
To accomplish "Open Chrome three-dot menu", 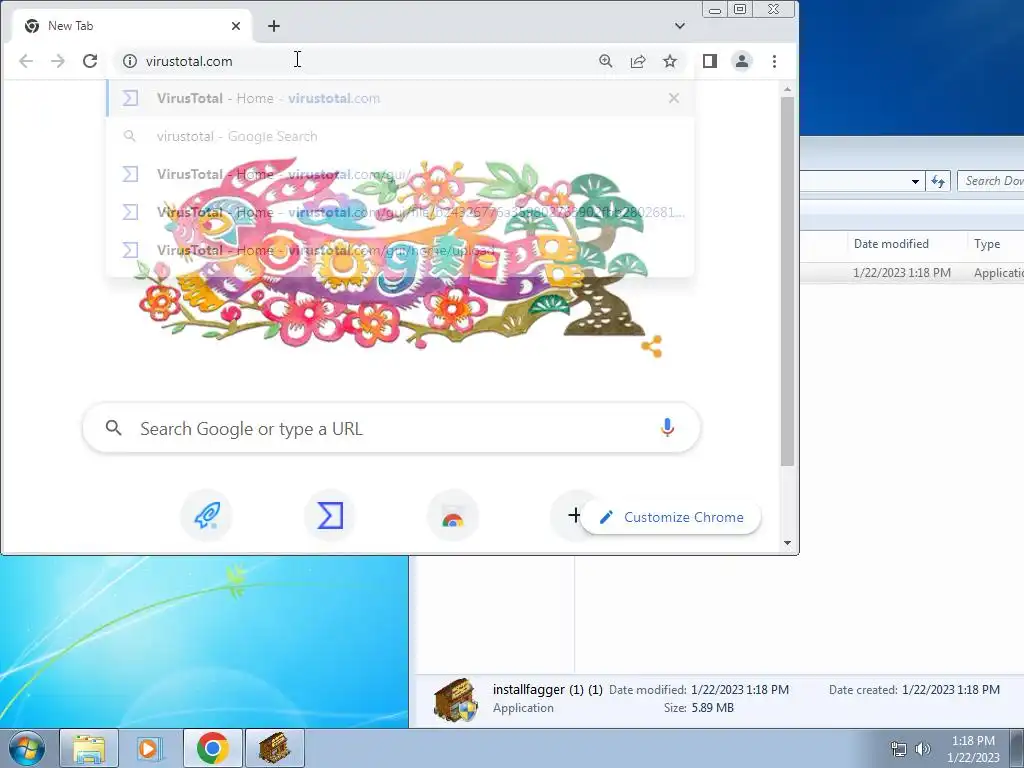I will pos(775,61).
